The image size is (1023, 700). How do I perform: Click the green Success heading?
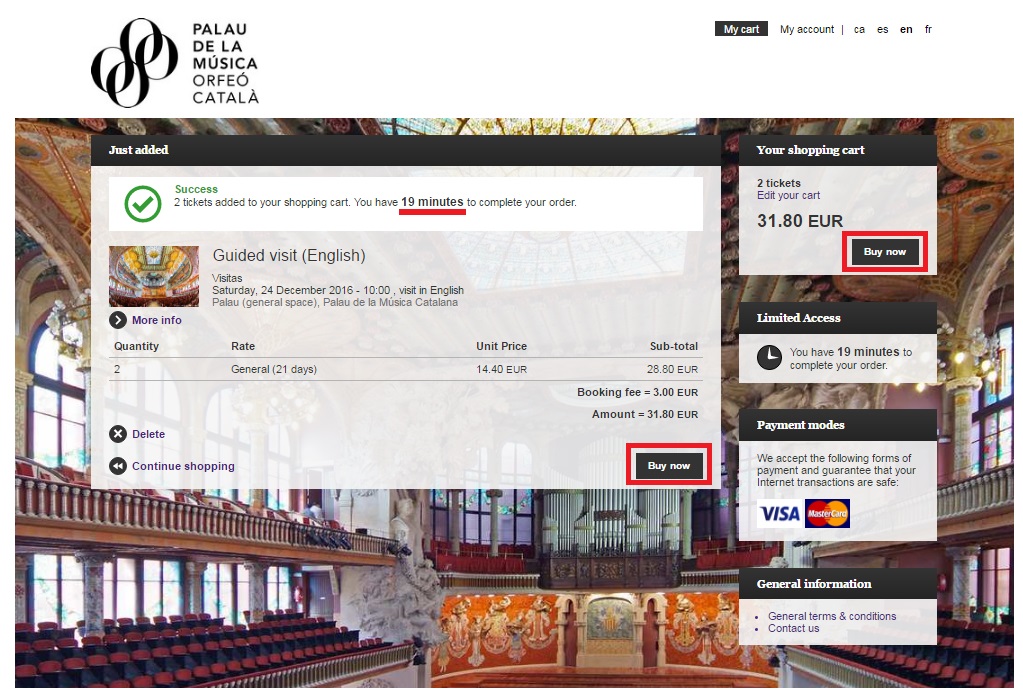pos(196,189)
